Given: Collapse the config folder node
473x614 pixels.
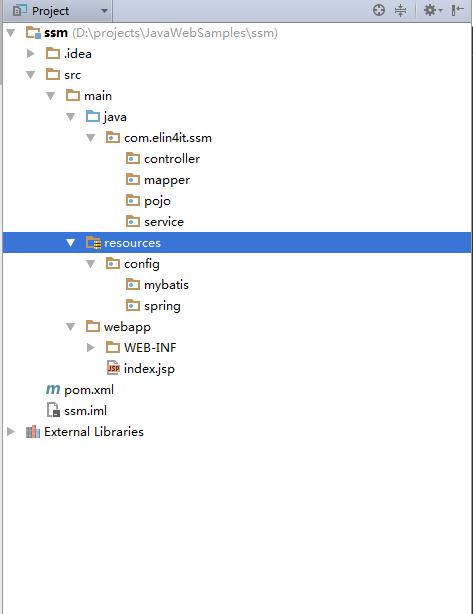Looking at the screenshot, I should pyautogui.click(x=90, y=264).
